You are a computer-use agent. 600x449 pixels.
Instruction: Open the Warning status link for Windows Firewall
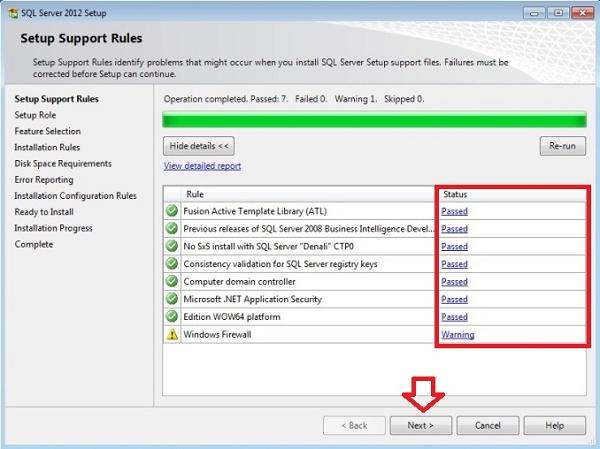tap(457, 335)
